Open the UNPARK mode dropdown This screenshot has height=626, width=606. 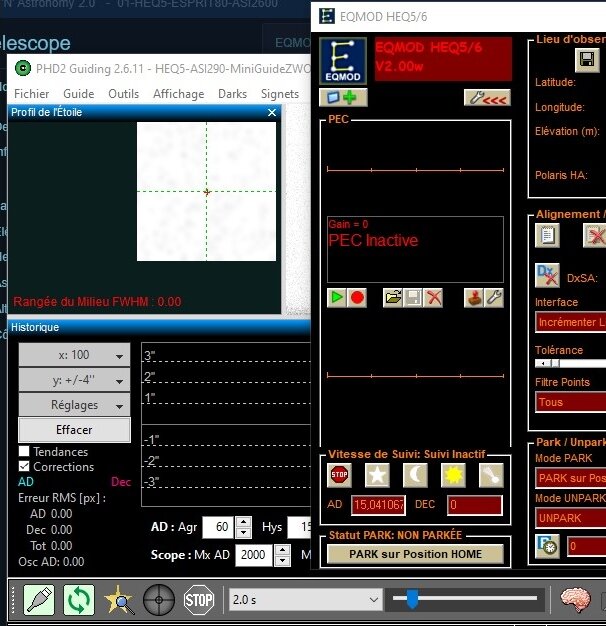[x=571, y=518]
